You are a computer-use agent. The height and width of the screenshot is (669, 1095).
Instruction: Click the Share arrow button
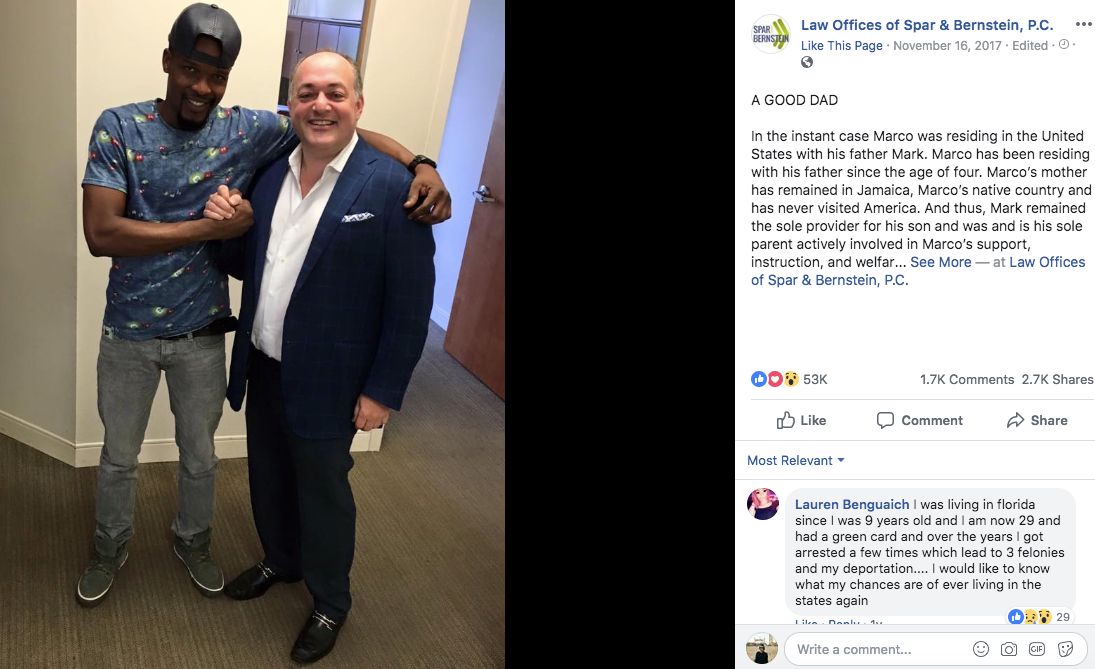point(1037,420)
